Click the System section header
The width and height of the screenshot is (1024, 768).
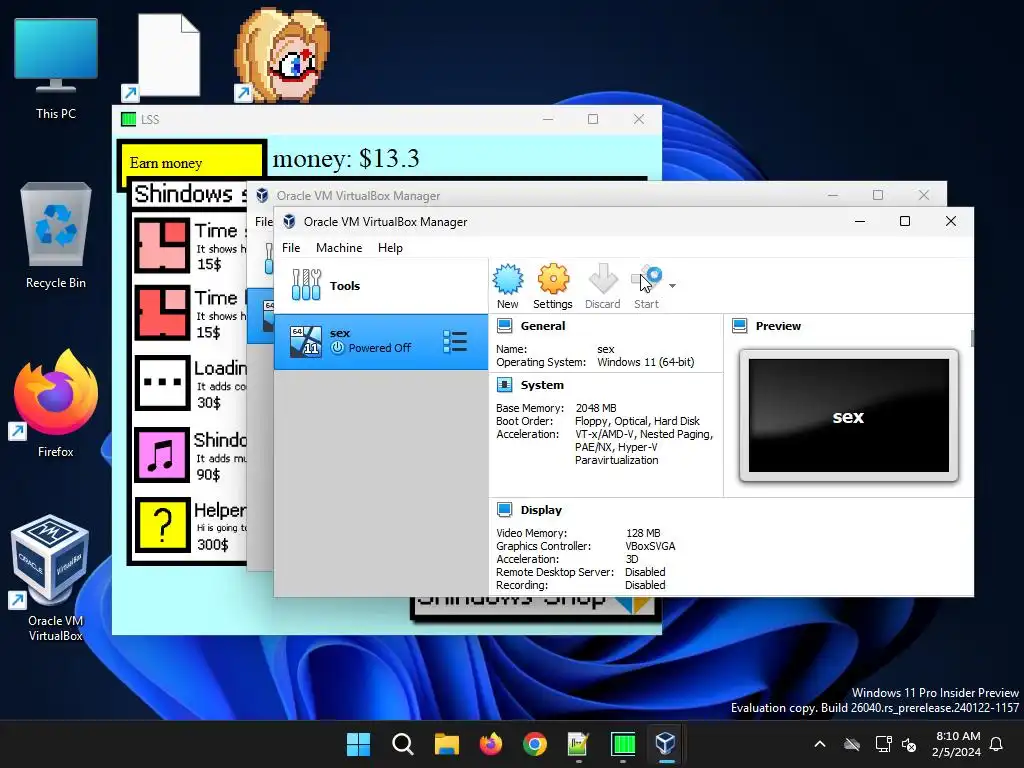coord(541,385)
